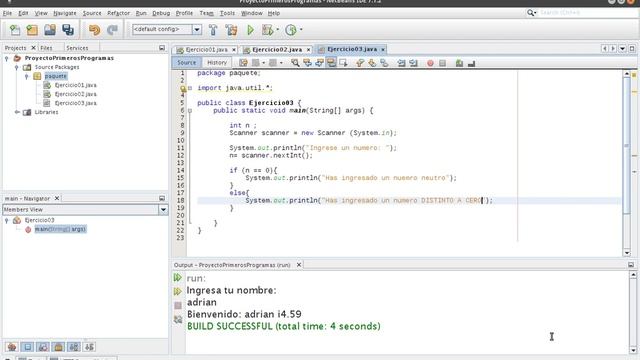Toggle the second Navigator filter button
The width and height of the screenshot is (640, 360).
coord(27,347)
